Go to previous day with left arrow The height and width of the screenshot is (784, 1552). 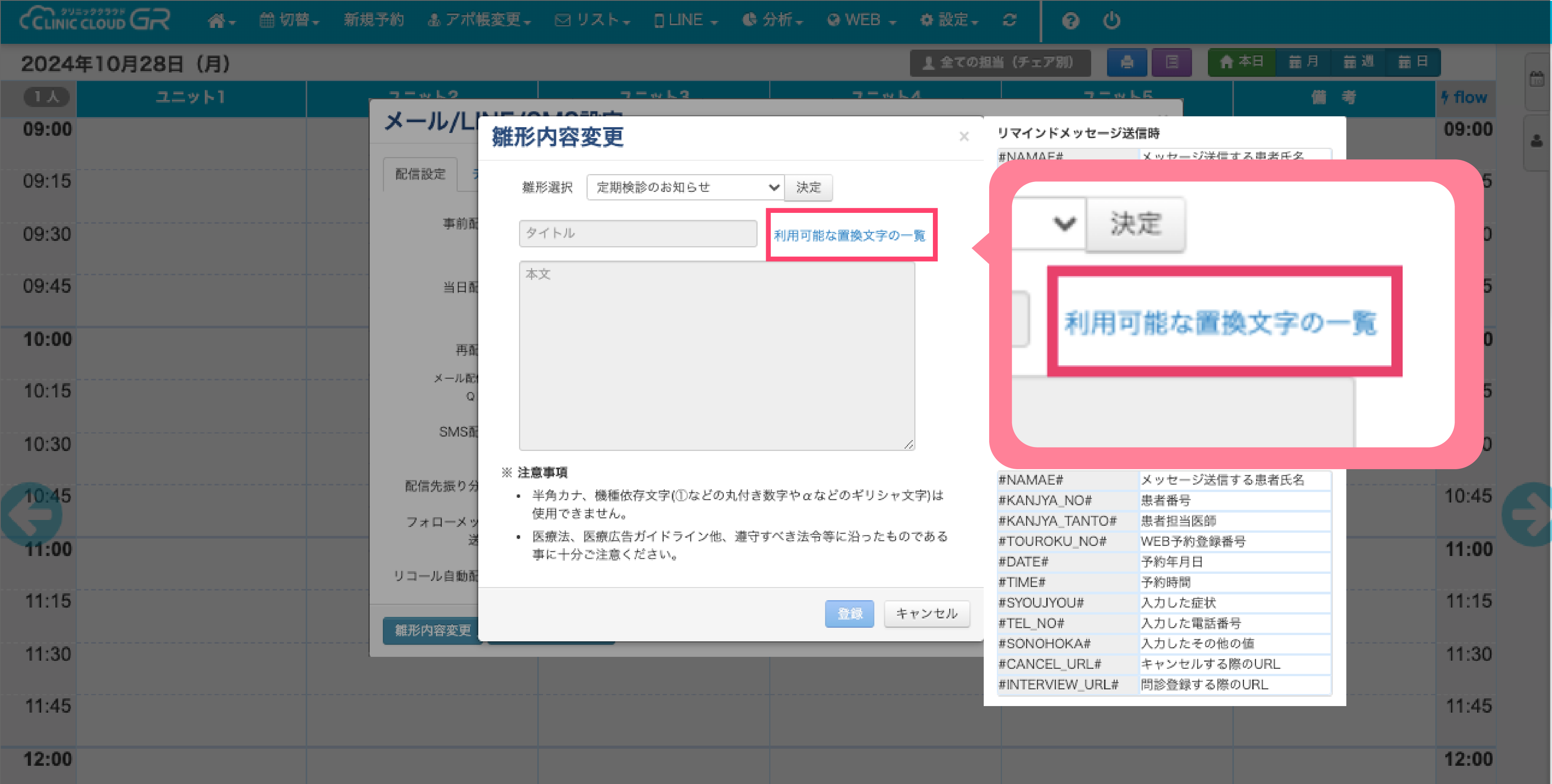pyautogui.click(x=31, y=514)
